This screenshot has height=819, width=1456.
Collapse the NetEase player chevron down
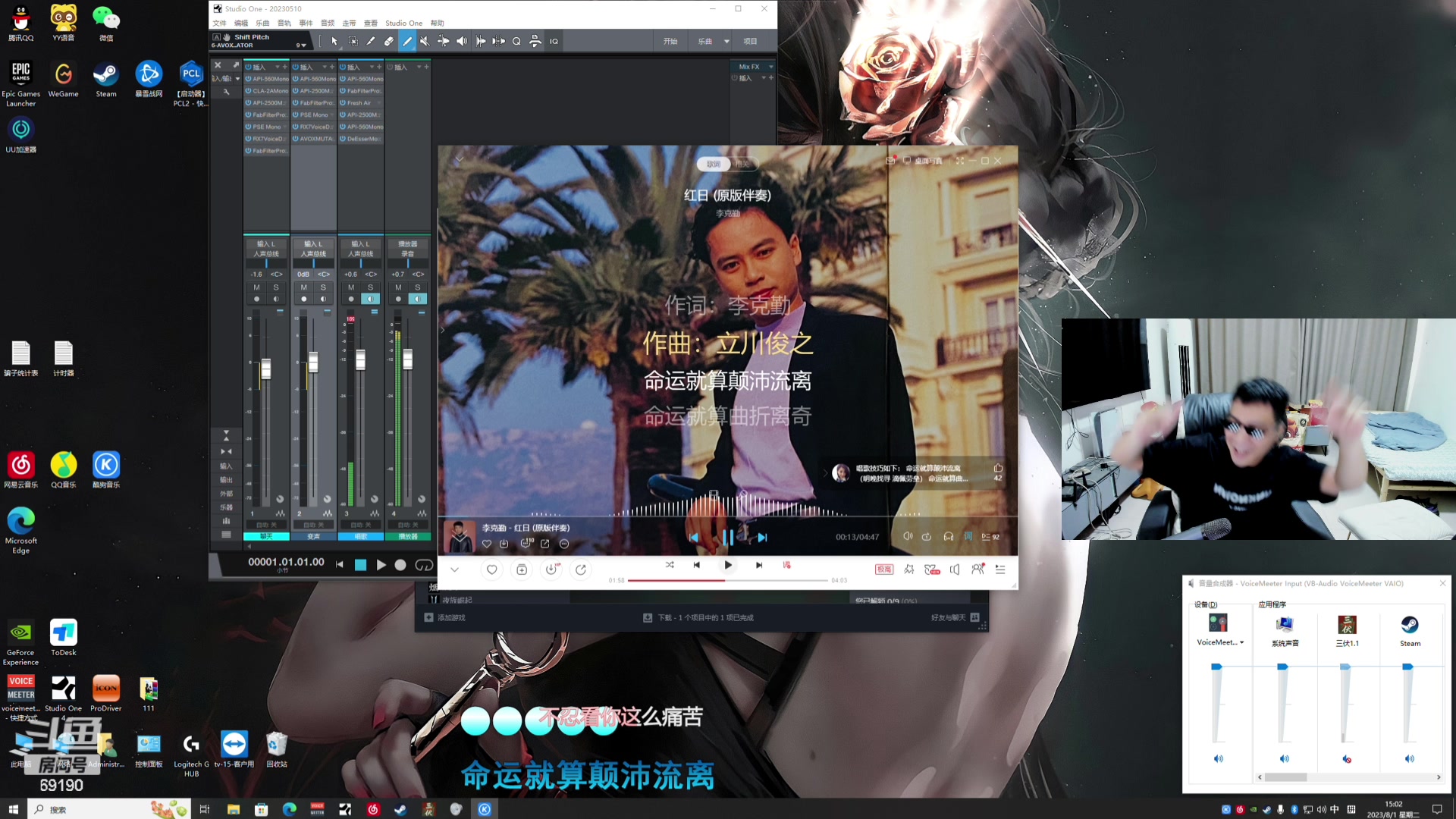coord(454,570)
